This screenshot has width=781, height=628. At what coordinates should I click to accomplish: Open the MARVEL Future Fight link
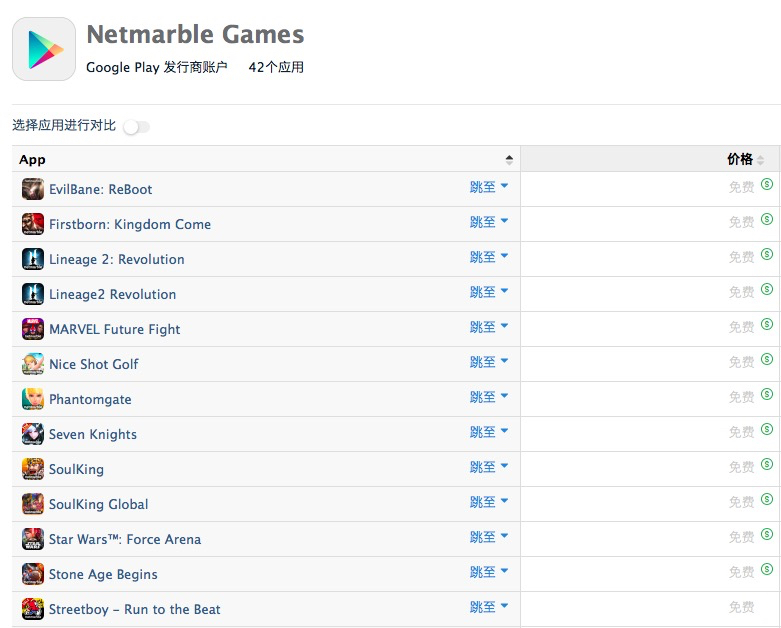(115, 329)
